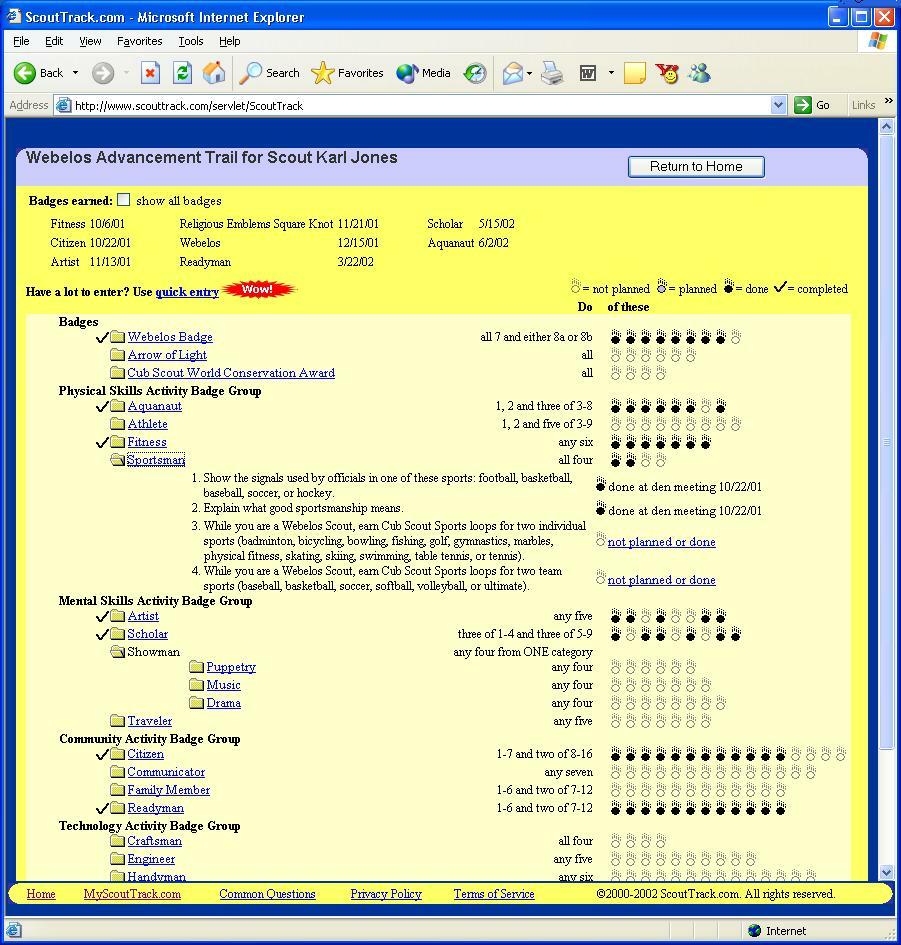Collapse the open Sportsman folder
The width and height of the screenshot is (901, 945).
pyautogui.click(x=118, y=460)
